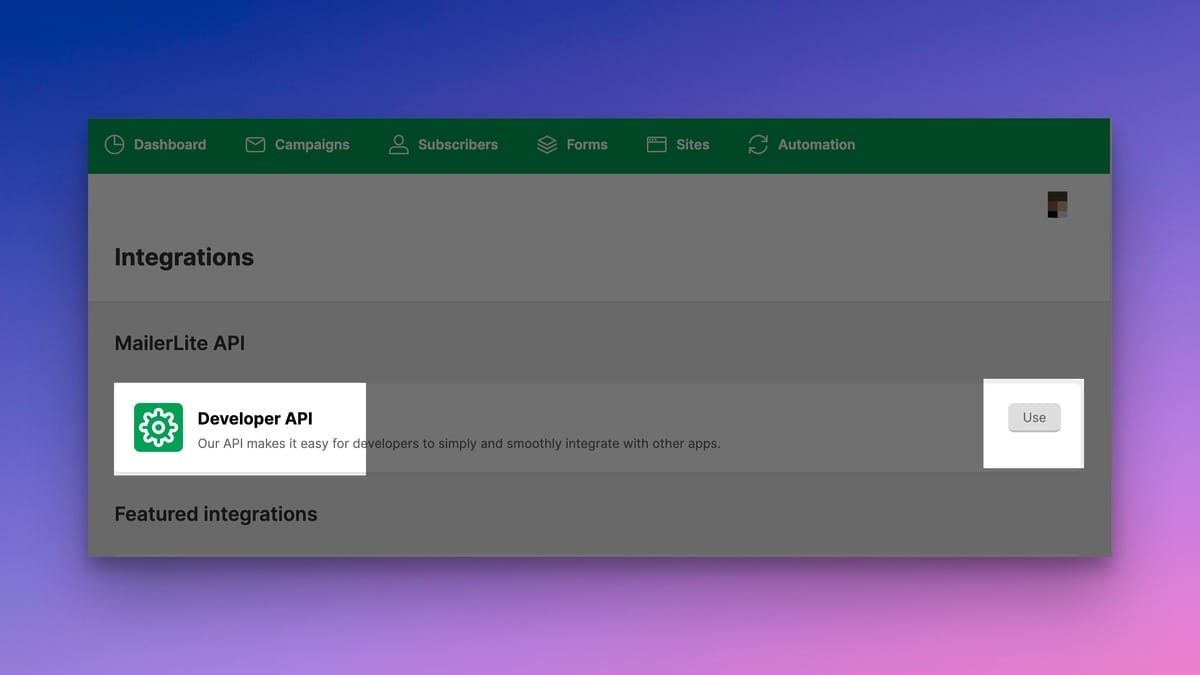Open the user avatar in the corner
The width and height of the screenshot is (1200, 675).
[1058, 205]
